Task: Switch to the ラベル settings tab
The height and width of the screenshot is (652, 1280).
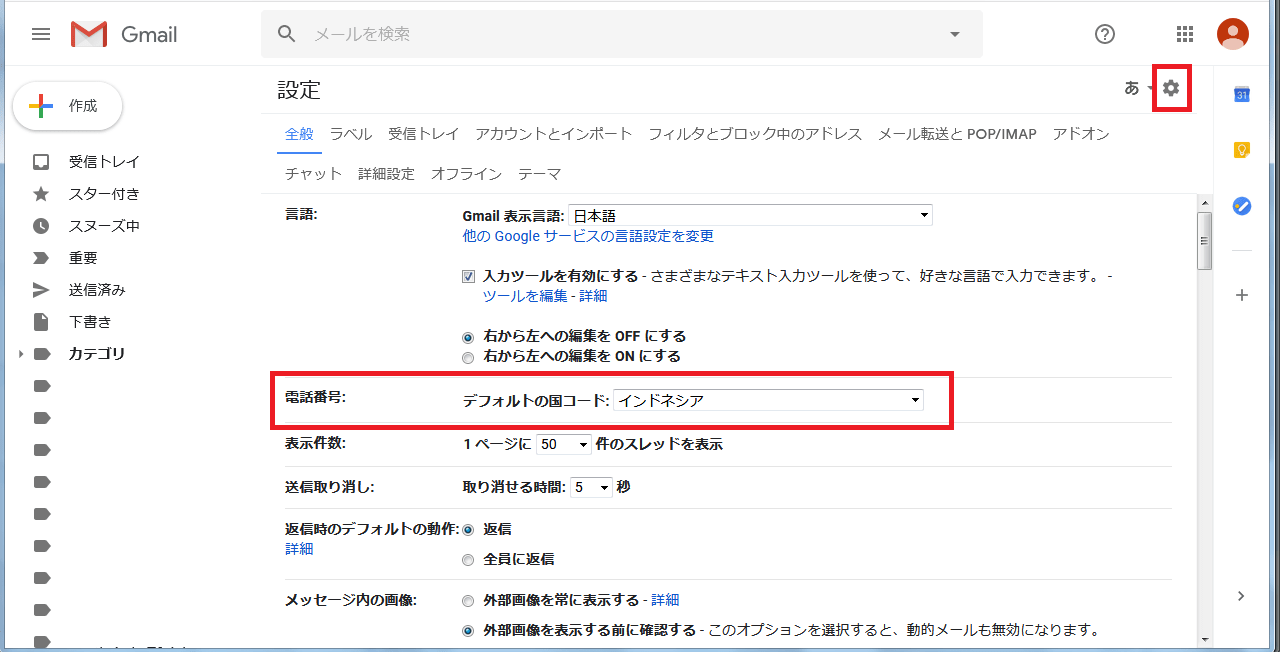Action: click(350, 133)
